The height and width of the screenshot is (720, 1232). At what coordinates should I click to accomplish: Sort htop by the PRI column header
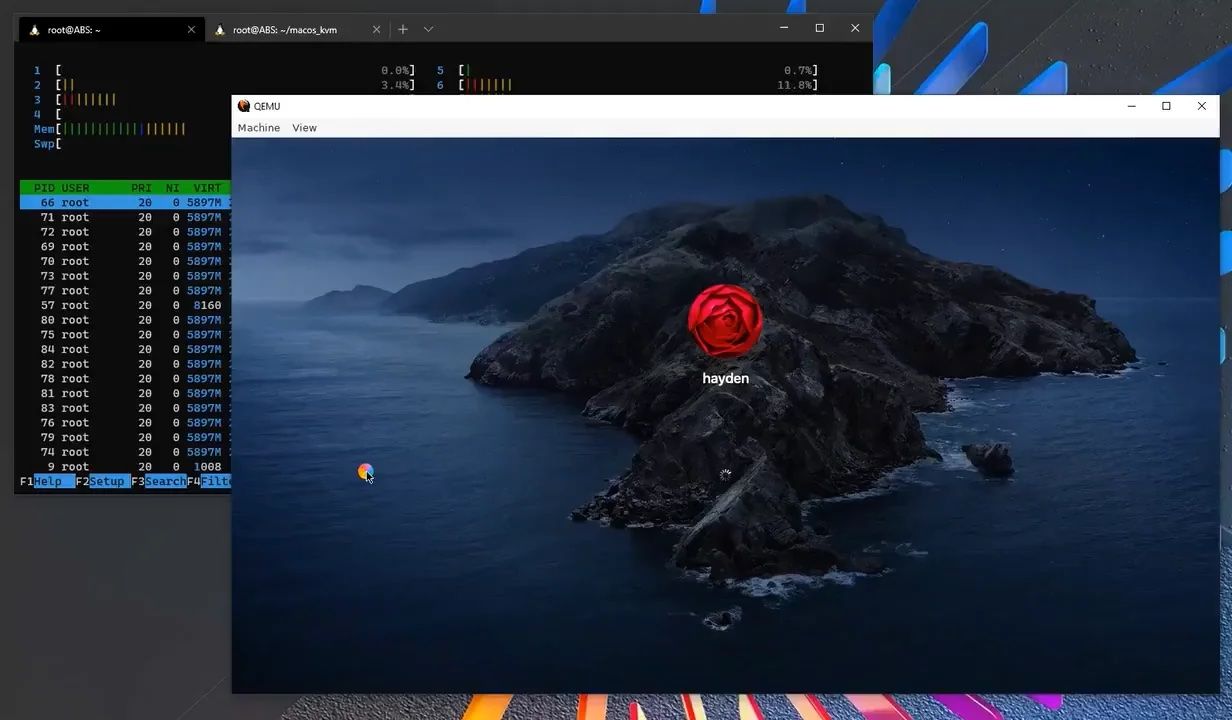coord(141,188)
